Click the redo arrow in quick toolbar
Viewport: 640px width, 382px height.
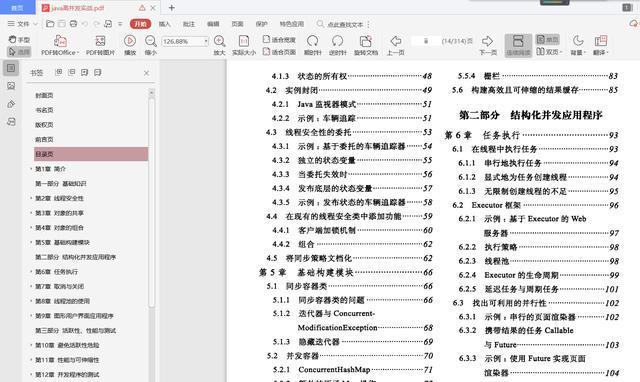[x=96, y=24]
